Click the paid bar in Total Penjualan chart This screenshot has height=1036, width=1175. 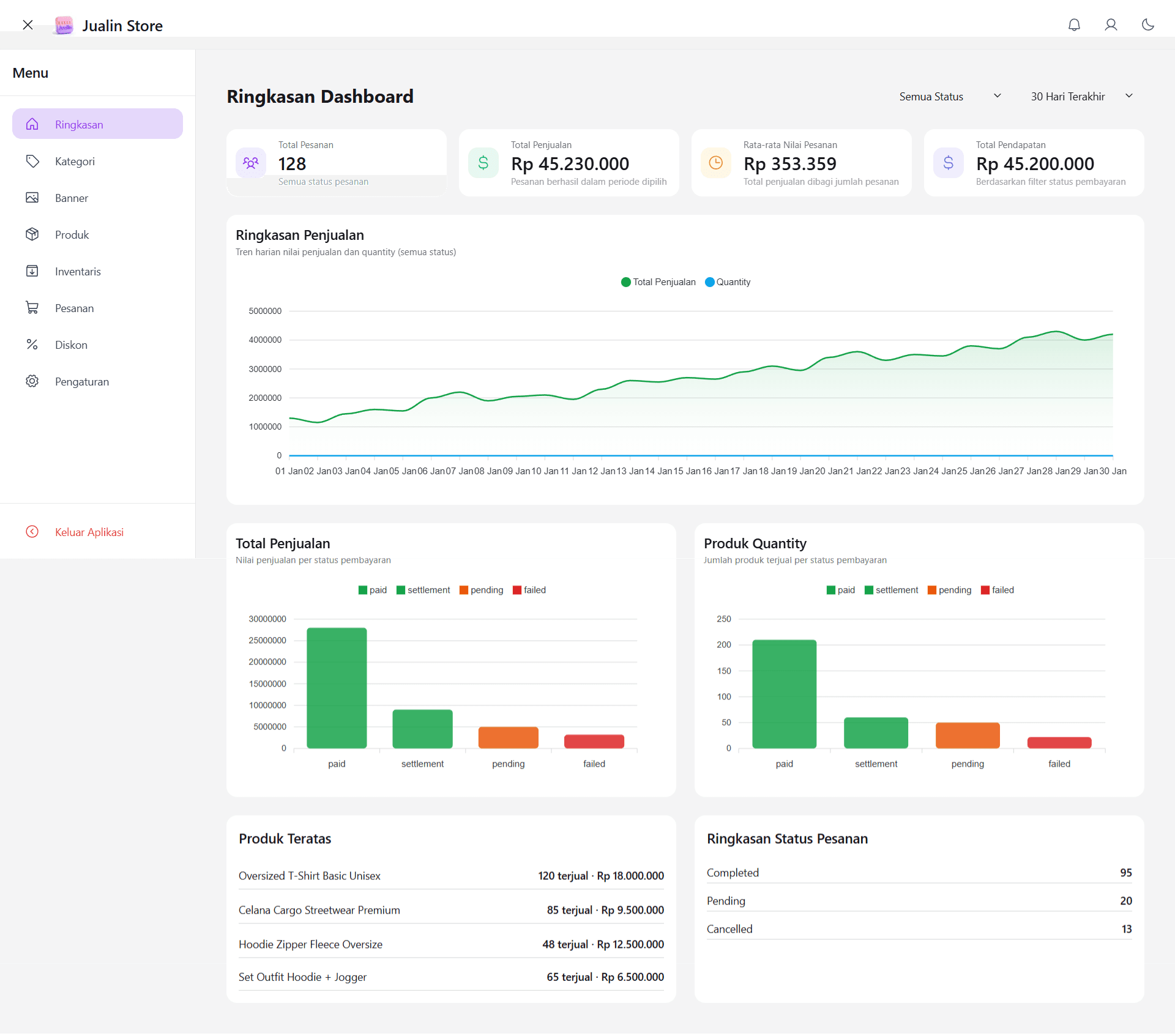337,688
